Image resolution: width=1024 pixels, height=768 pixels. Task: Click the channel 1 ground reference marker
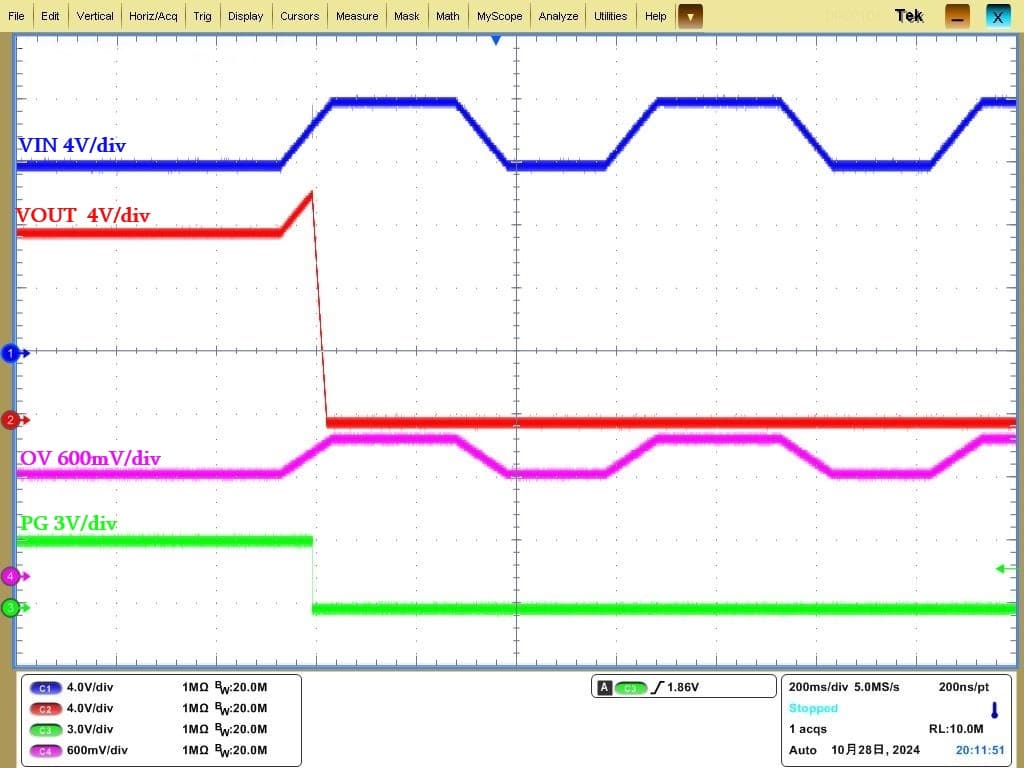click(x=12, y=353)
